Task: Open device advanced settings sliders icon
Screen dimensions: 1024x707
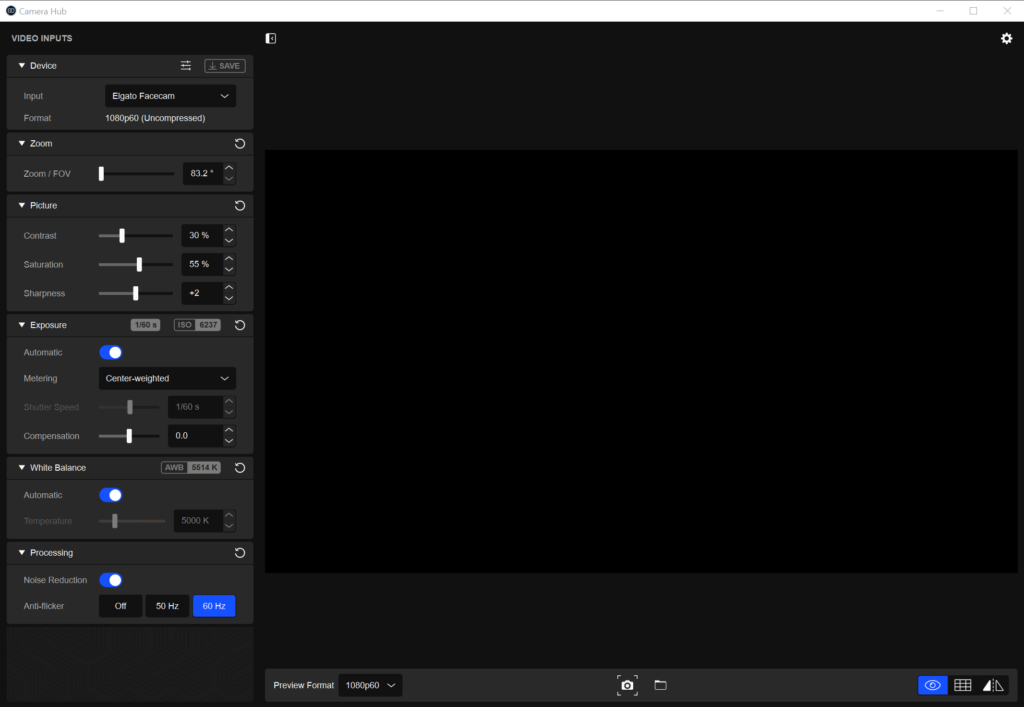Action: pyautogui.click(x=186, y=65)
